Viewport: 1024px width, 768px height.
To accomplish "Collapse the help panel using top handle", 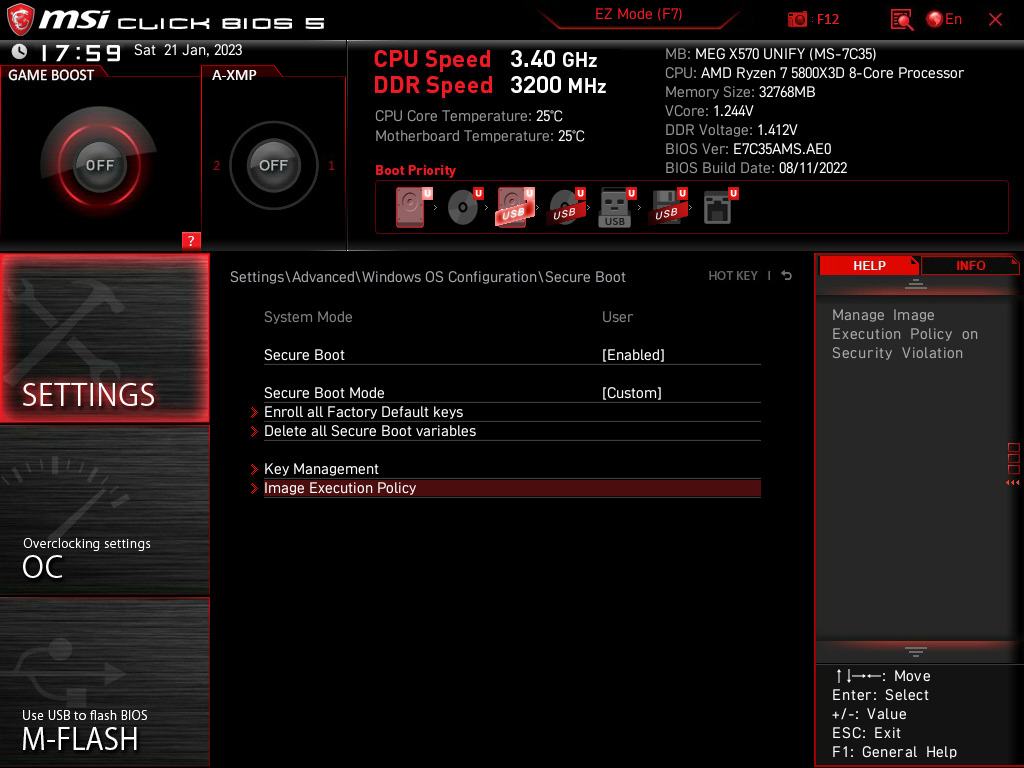I will point(915,285).
